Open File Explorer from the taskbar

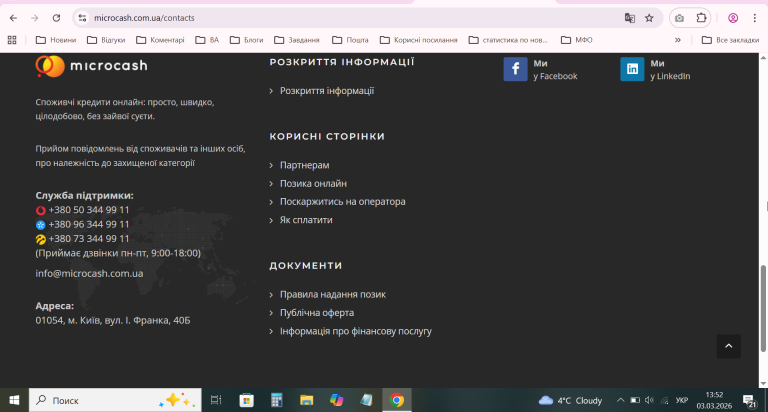click(x=307, y=400)
